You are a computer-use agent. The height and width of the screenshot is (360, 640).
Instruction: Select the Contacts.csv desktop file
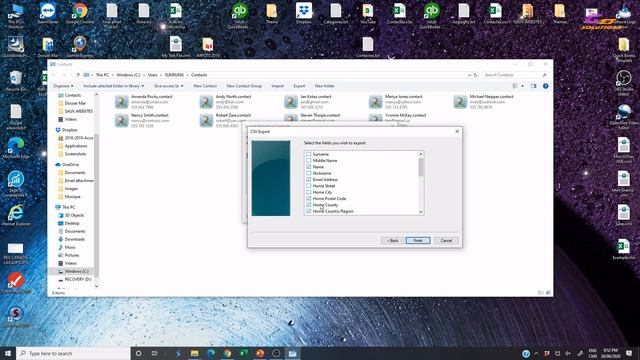[496, 13]
